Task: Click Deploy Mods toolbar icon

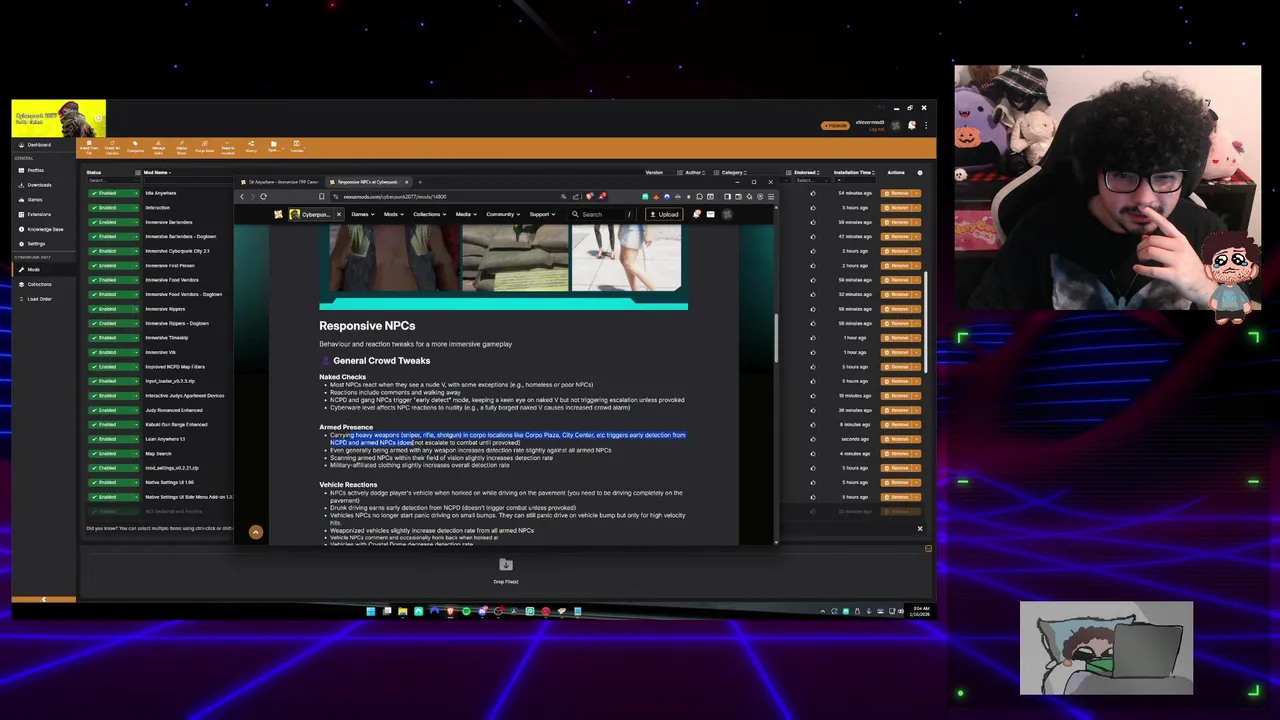Action: [181, 147]
